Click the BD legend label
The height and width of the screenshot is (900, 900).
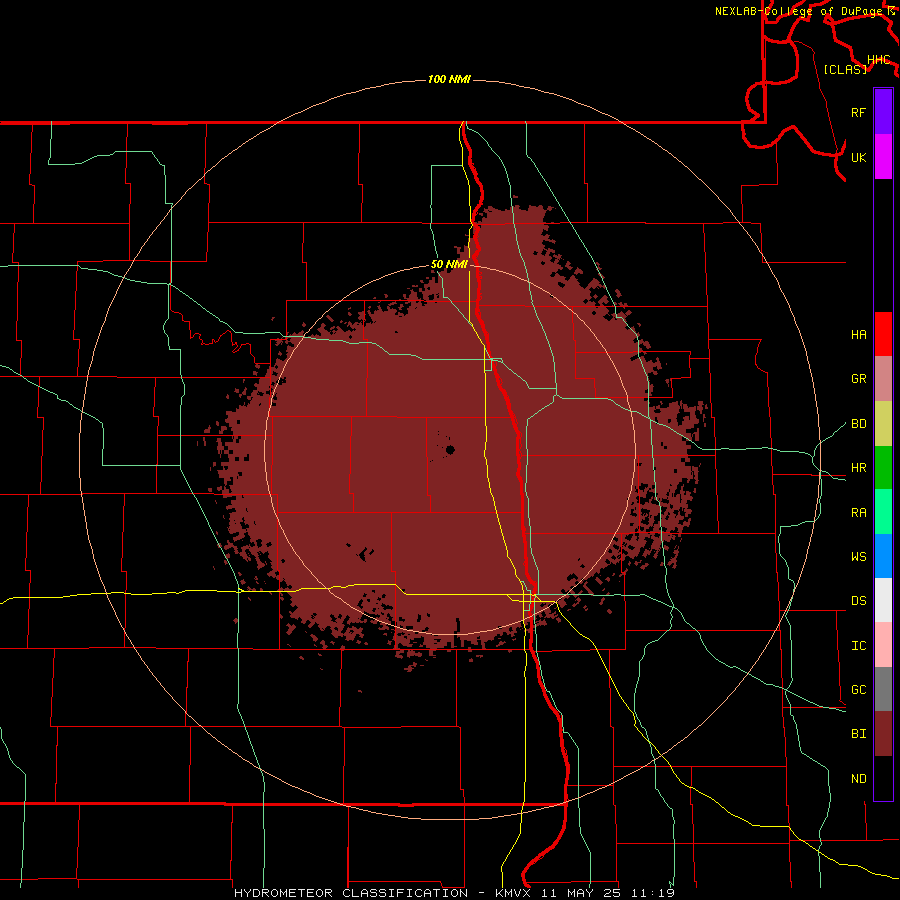[858, 424]
